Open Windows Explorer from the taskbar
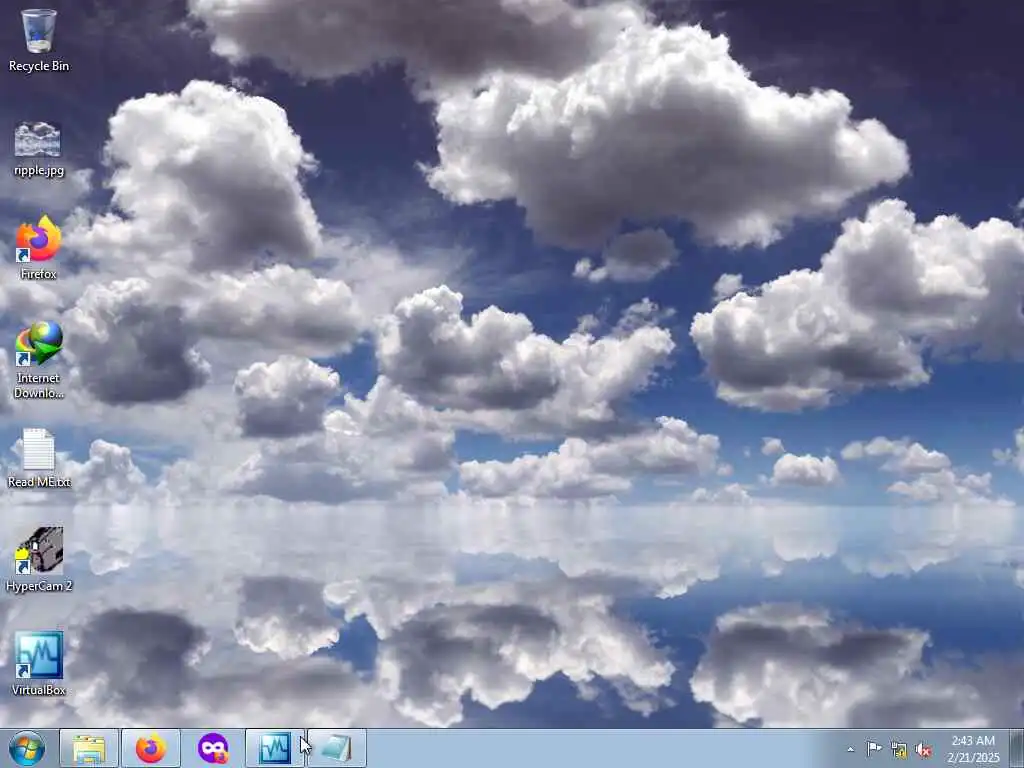Screen dimensions: 1024x768 (x=89, y=748)
